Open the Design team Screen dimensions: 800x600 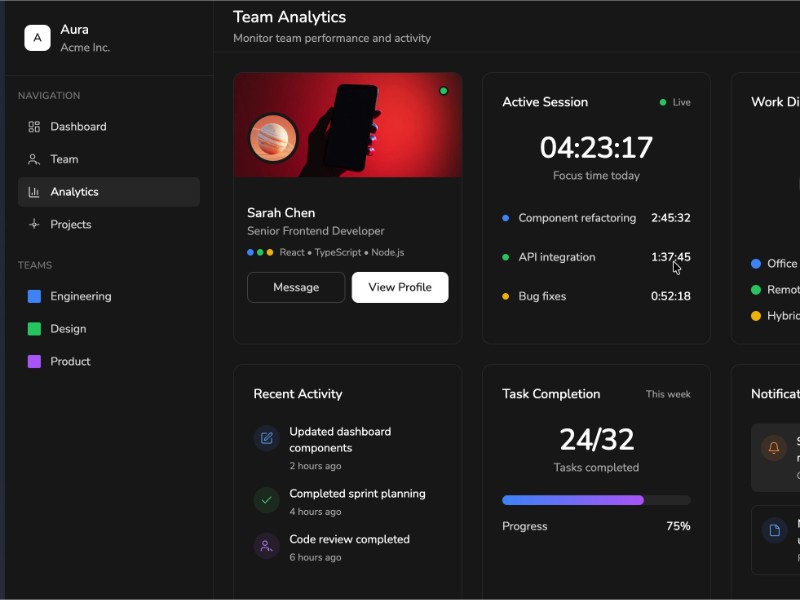point(109,329)
